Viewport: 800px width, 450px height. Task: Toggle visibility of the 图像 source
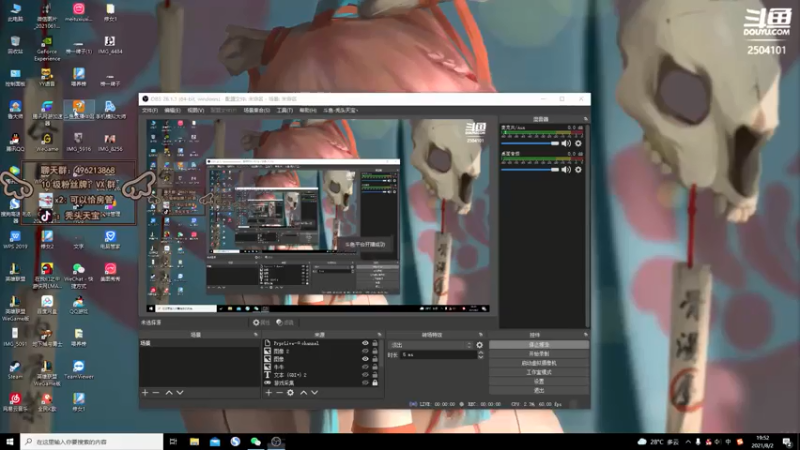(x=365, y=359)
